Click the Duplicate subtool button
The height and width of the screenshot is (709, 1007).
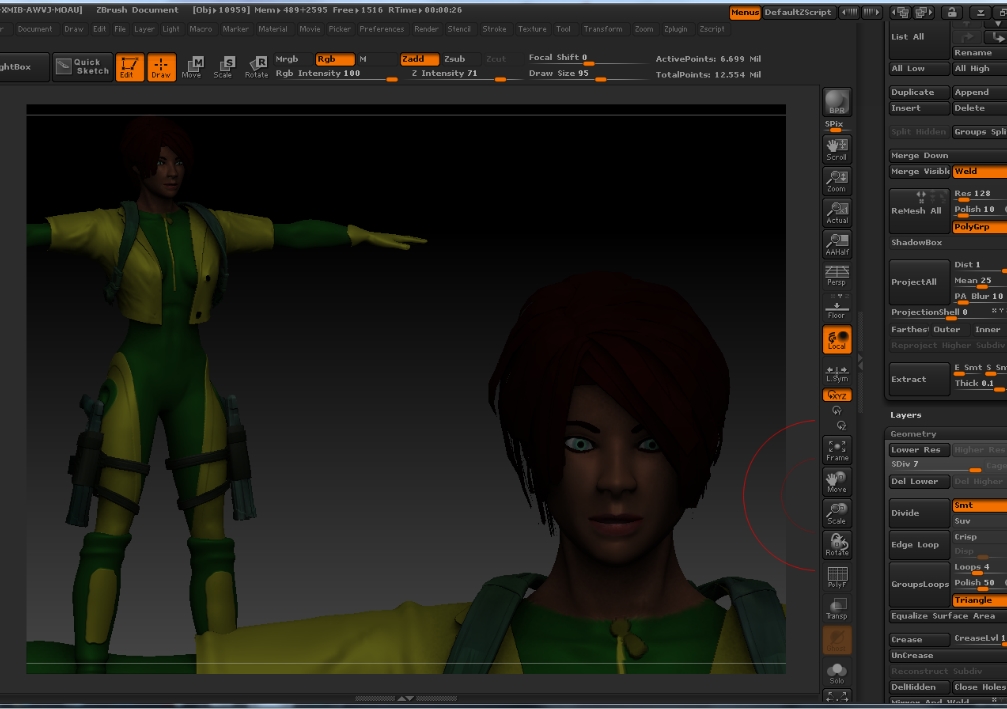(919, 92)
